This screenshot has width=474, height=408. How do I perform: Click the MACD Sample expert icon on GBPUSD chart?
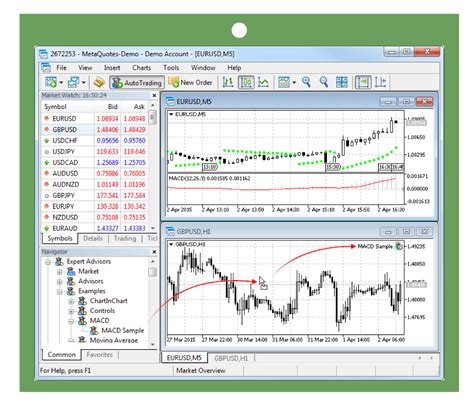point(399,246)
